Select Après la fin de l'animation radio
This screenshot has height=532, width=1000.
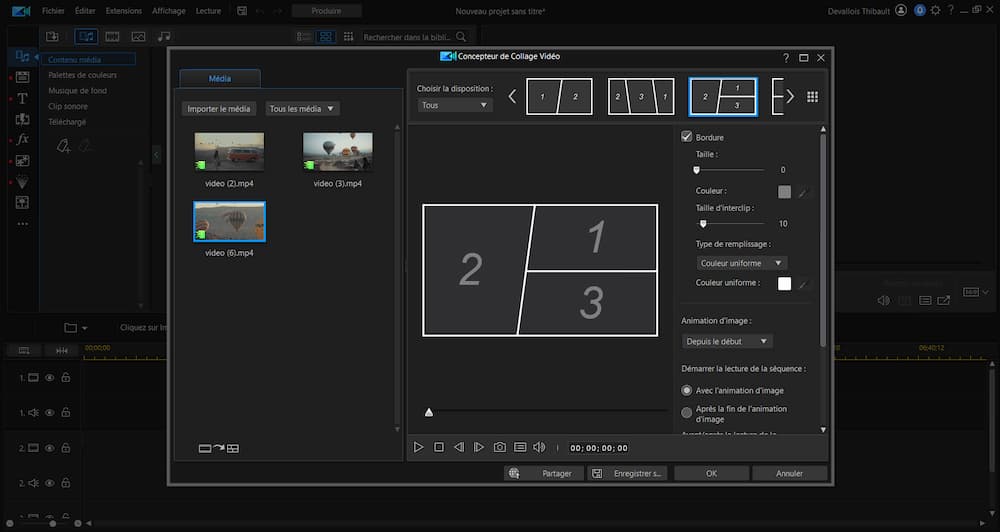[x=686, y=413]
